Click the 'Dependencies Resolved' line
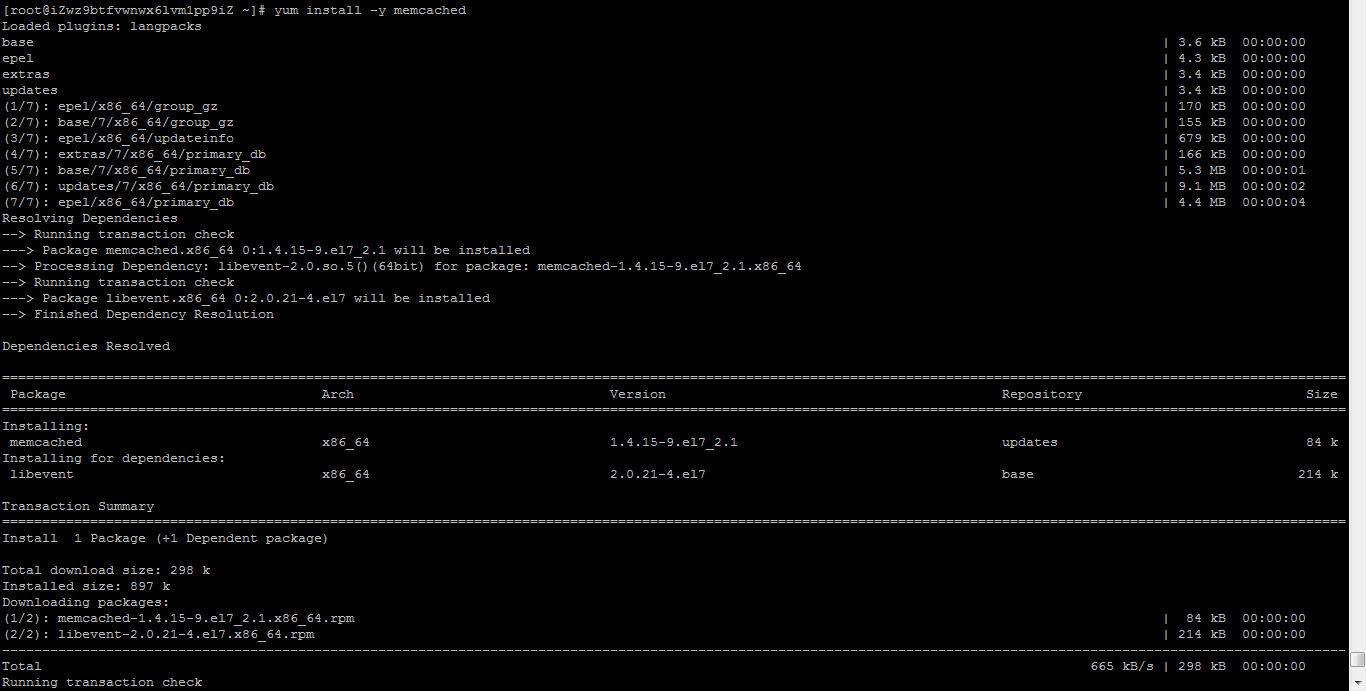Viewport: 1366px width, 691px height. 86,346
